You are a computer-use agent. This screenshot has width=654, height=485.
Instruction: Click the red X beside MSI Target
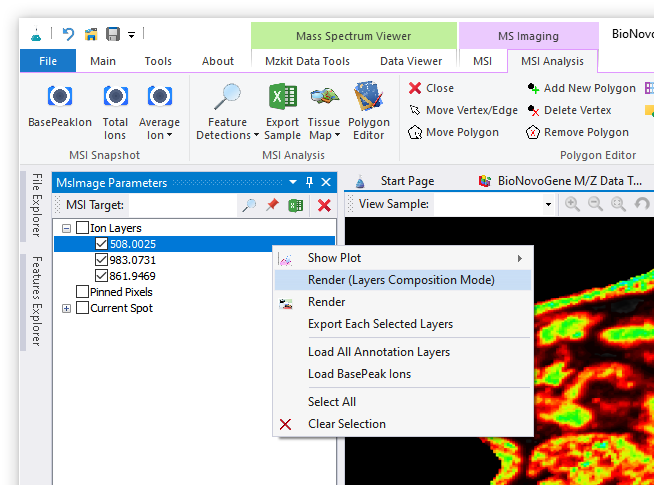pos(324,205)
